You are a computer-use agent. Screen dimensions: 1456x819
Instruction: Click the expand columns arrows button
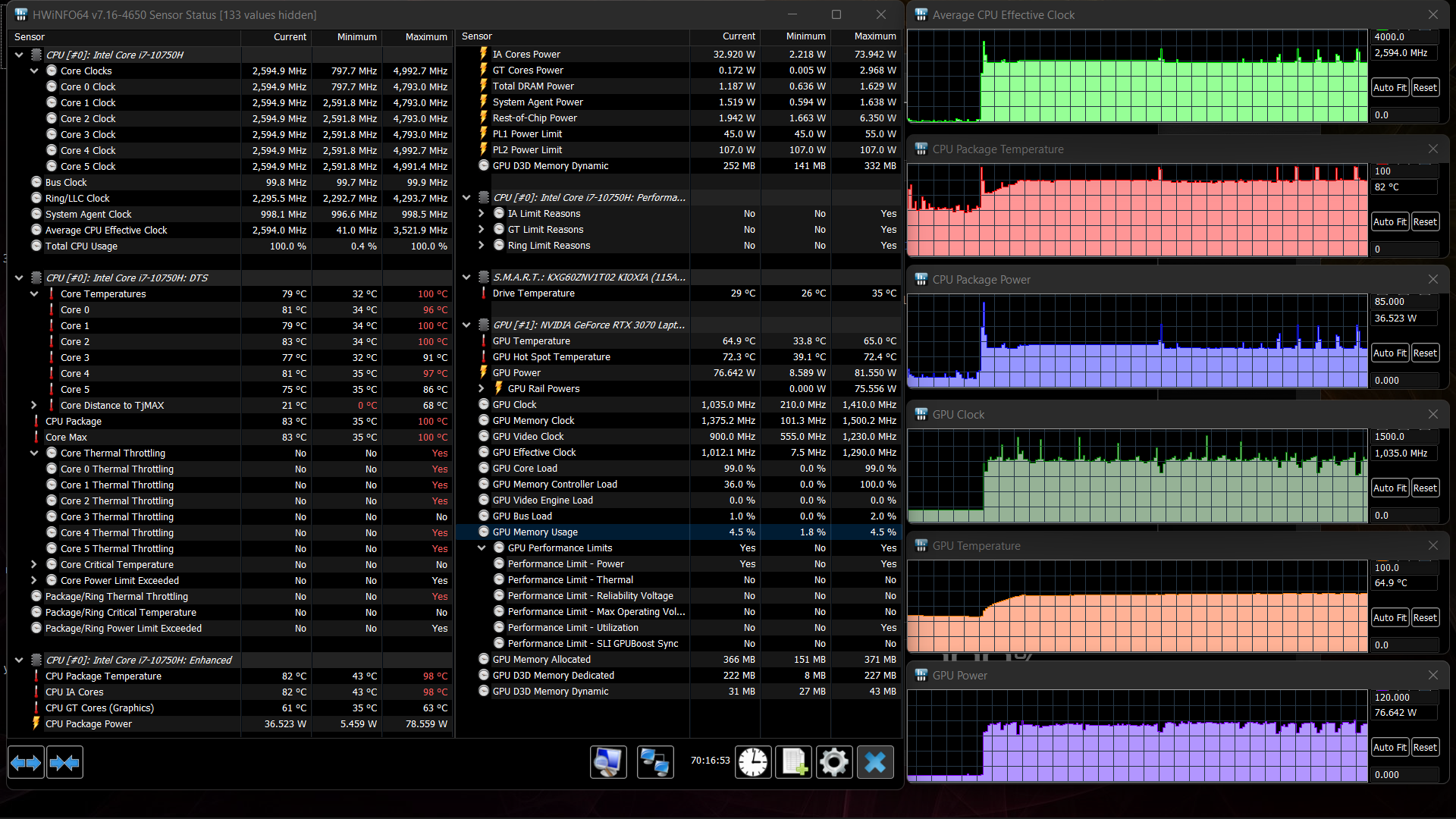[x=26, y=763]
